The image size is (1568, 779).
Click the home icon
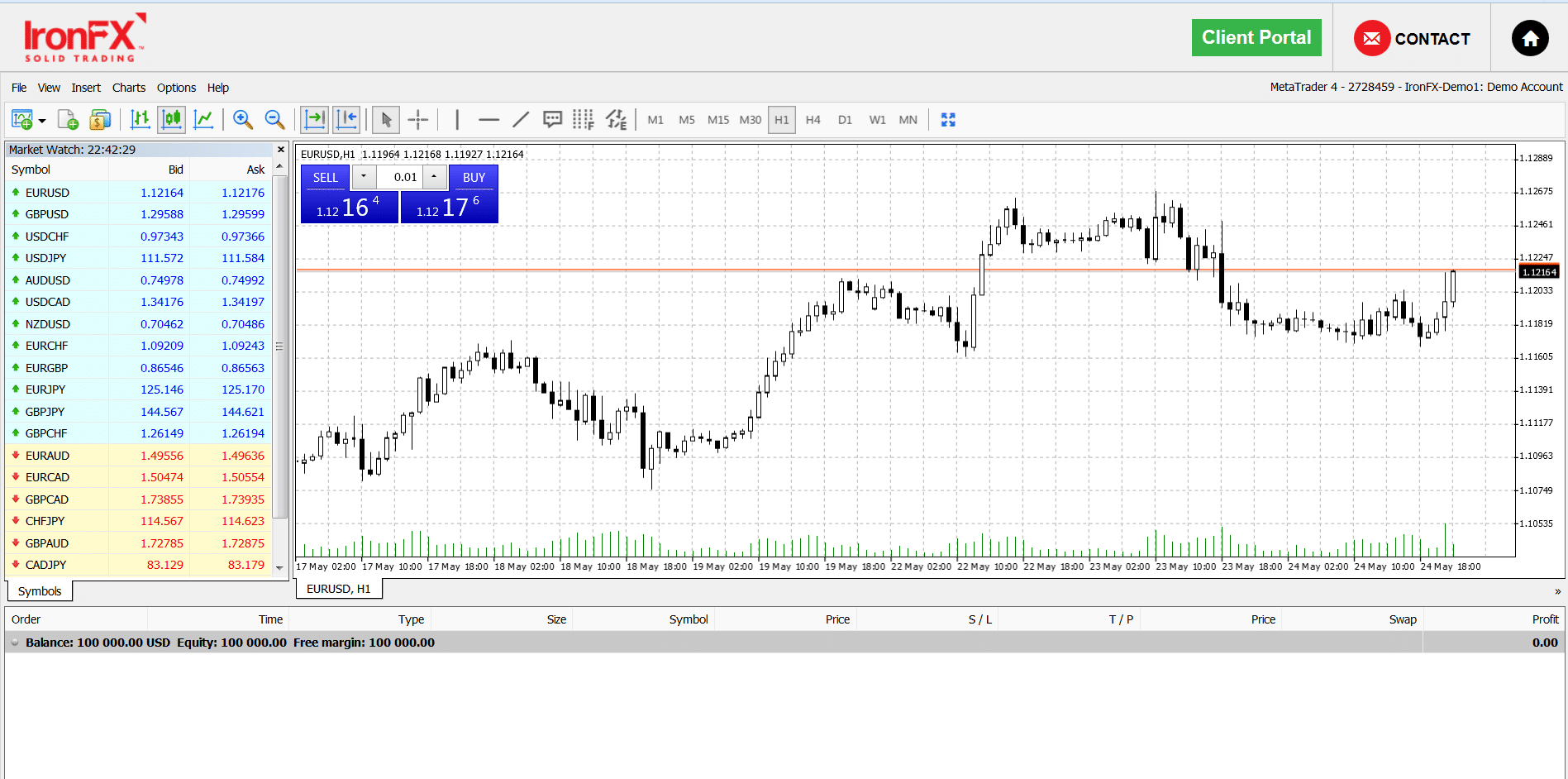pos(1530,38)
